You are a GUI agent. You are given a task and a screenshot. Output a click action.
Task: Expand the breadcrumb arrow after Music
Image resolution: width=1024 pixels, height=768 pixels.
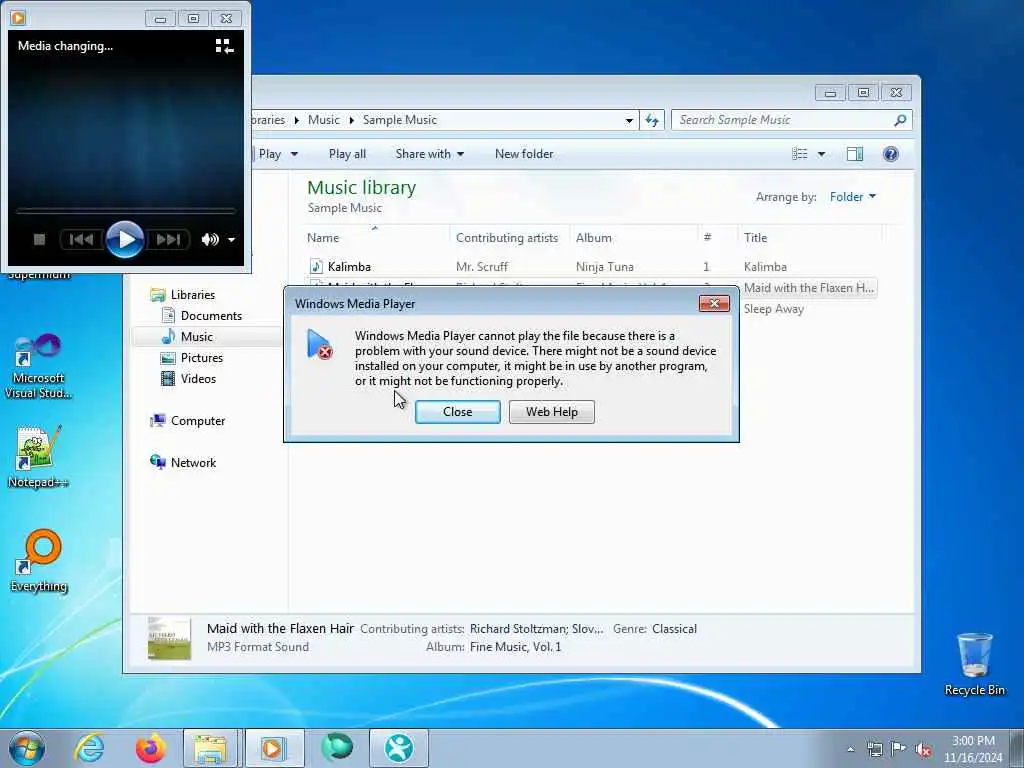[351, 120]
